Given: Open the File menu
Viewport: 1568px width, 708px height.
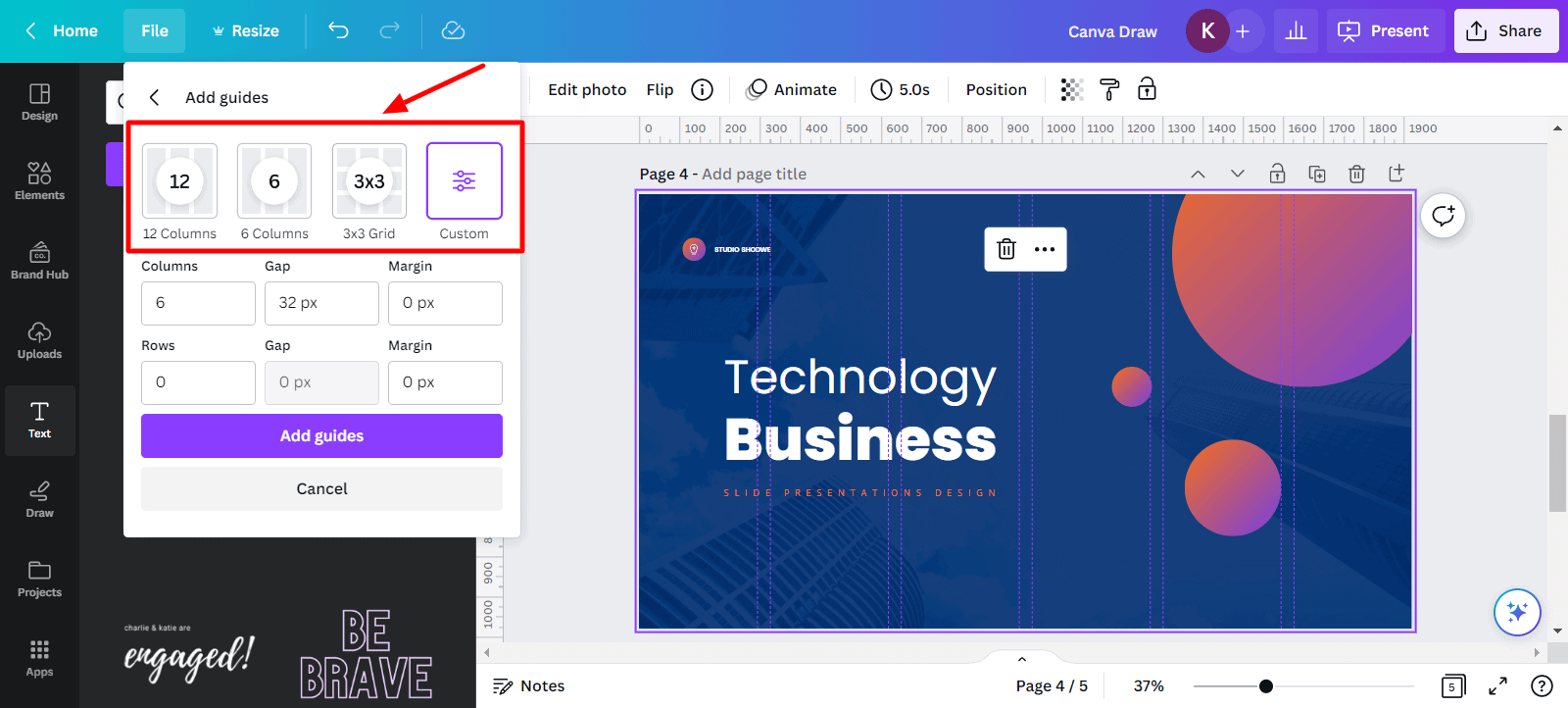Looking at the screenshot, I should point(154,31).
